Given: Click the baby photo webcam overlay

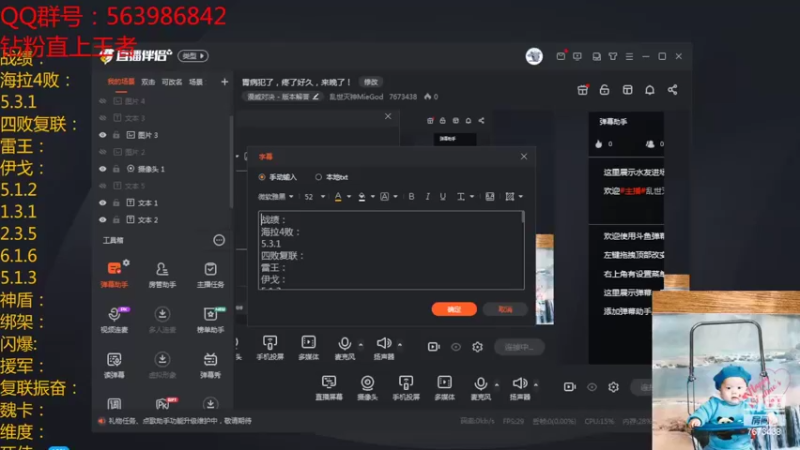Looking at the screenshot, I should point(726,370).
